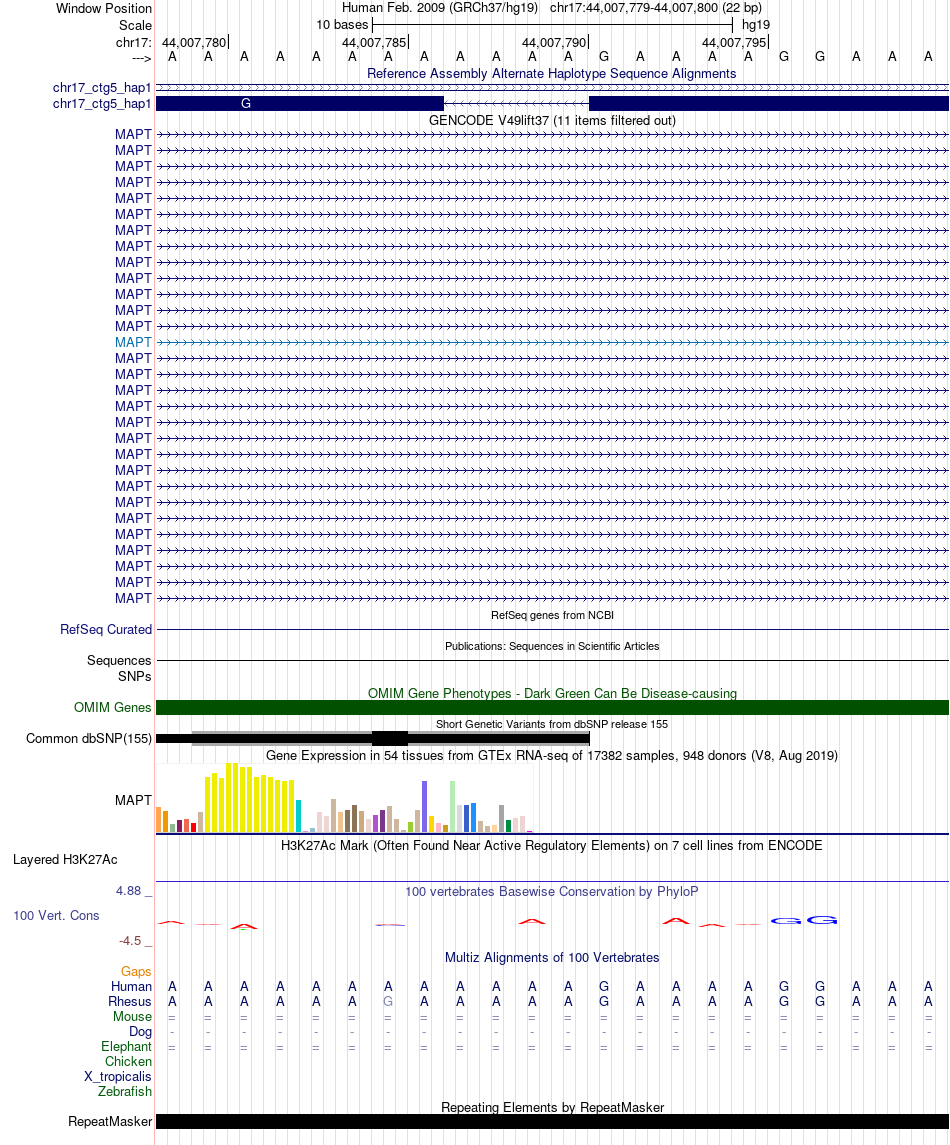Click the Human species row label
This screenshot has width=950, height=1145.
point(131,987)
